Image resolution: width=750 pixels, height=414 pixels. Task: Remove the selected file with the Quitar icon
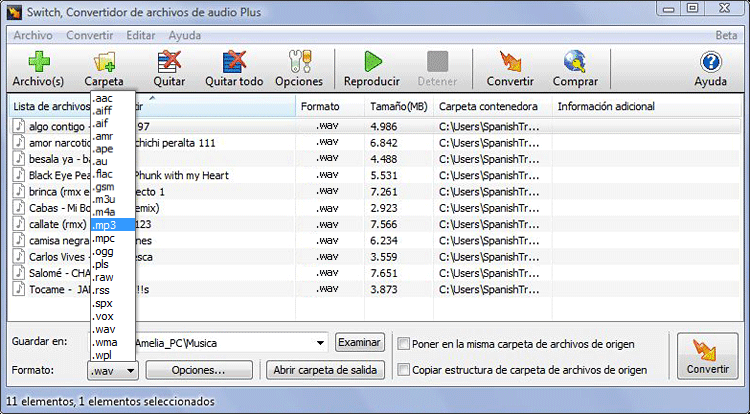(x=169, y=69)
